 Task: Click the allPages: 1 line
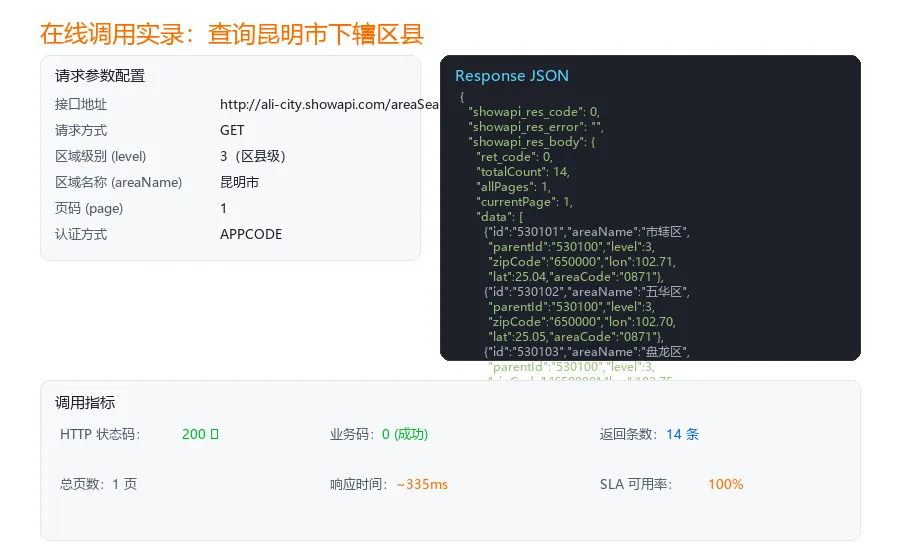coord(513,186)
